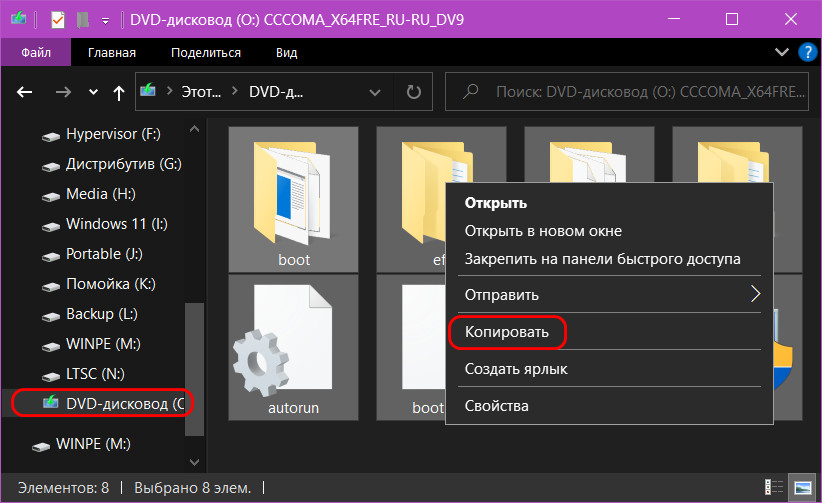Choose Открыть in context menu

point(495,203)
